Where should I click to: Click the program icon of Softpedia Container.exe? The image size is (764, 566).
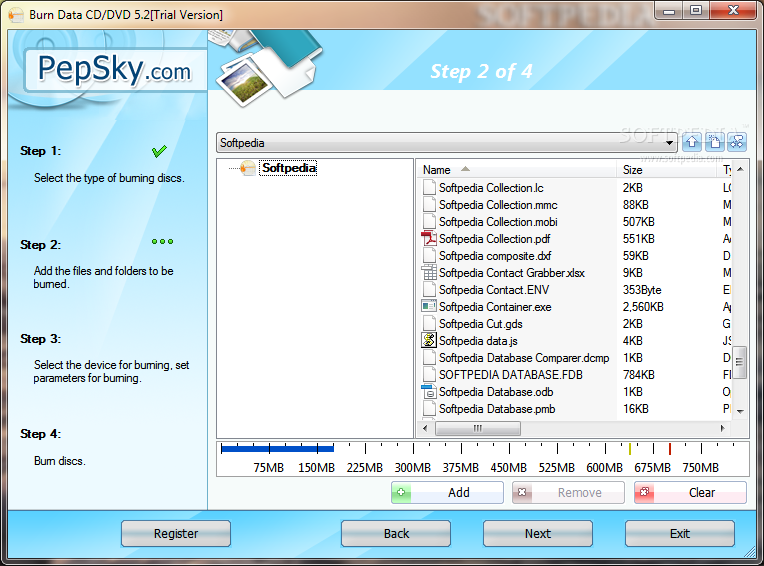(429, 307)
